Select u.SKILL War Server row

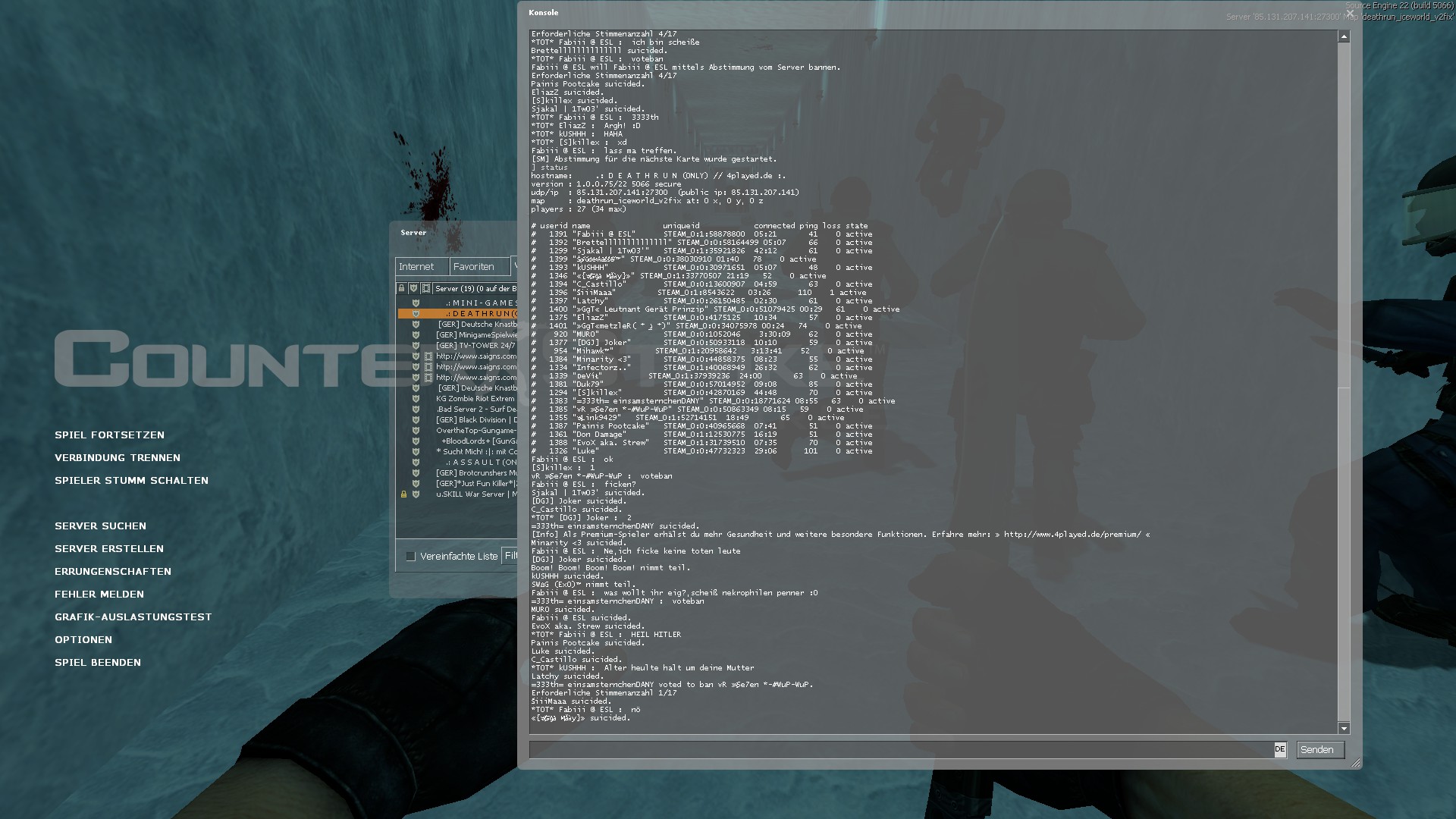(x=457, y=494)
